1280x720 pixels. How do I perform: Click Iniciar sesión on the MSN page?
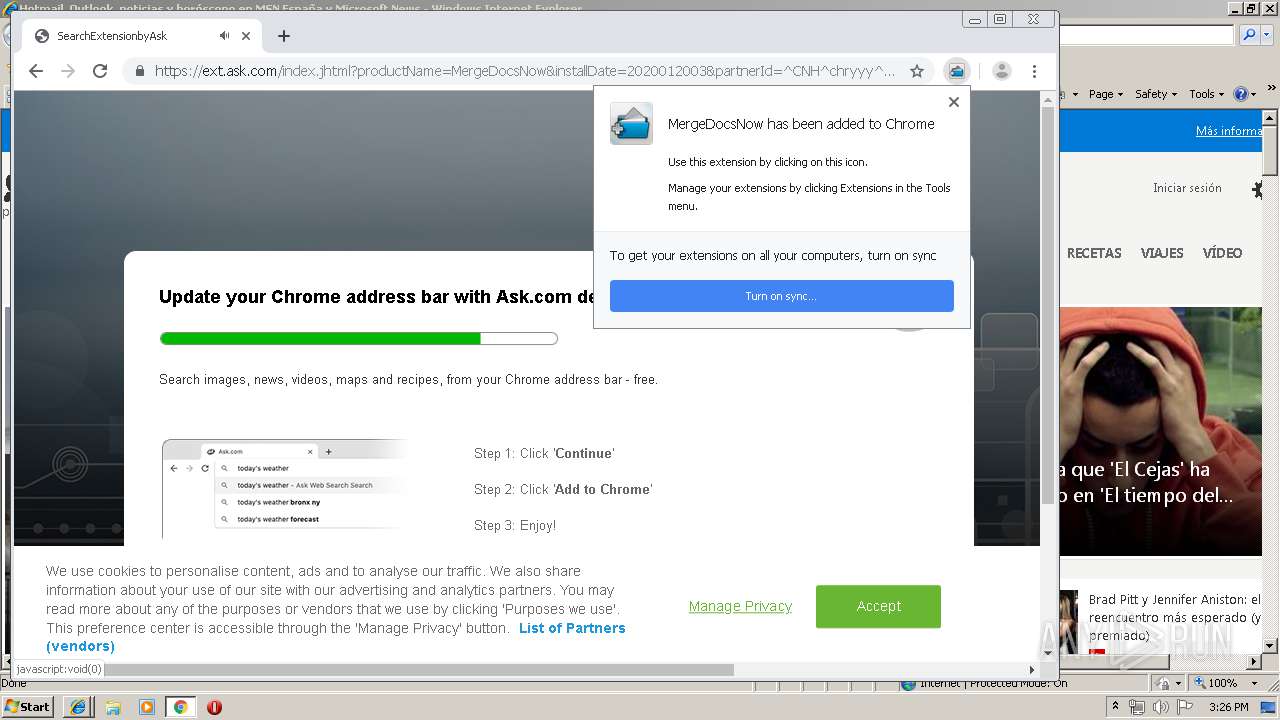click(1187, 188)
